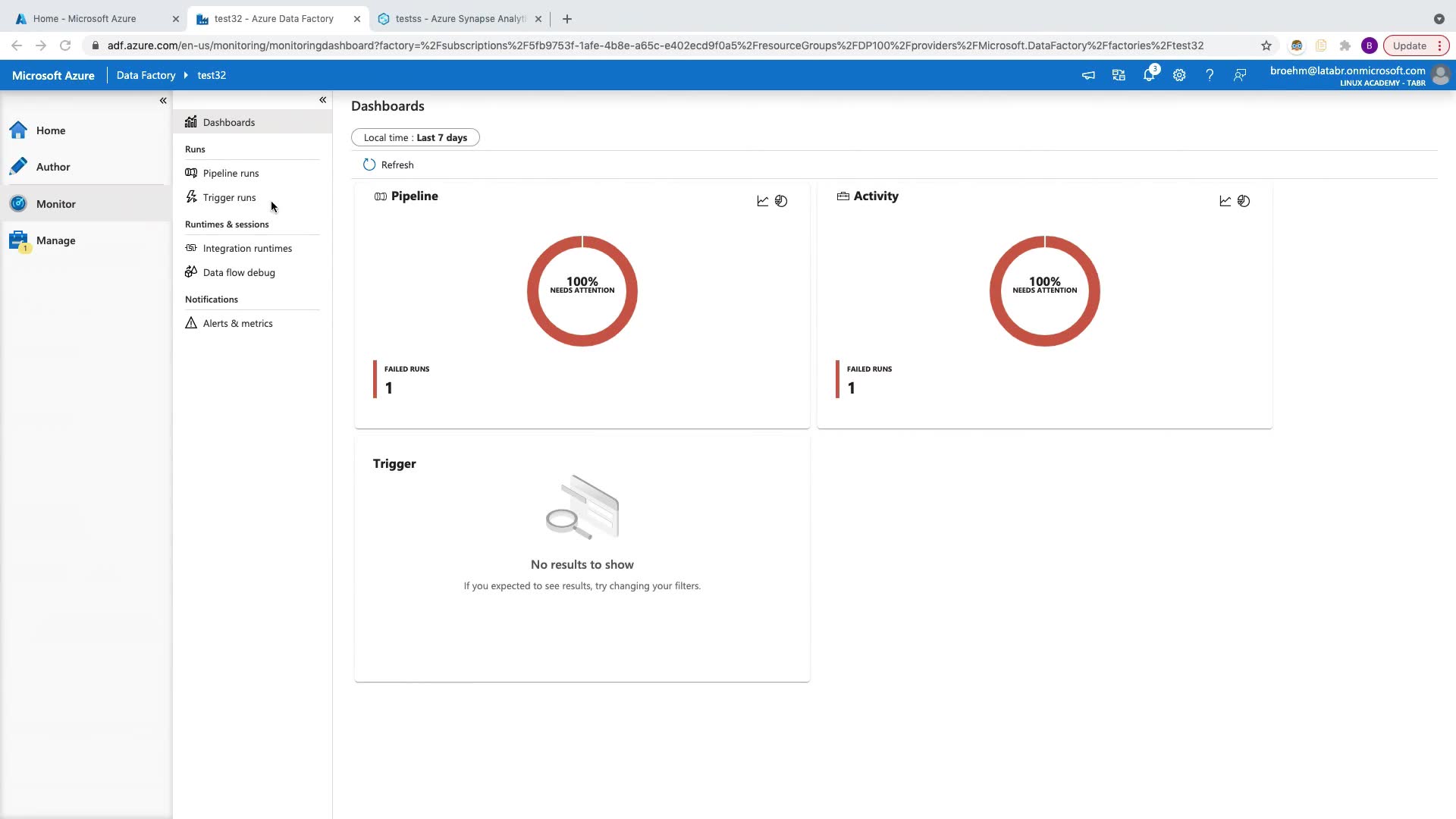Switch Pipeline card to line chart view
The width and height of the screenshot is (1456, 819).
(x=763, y=201)
